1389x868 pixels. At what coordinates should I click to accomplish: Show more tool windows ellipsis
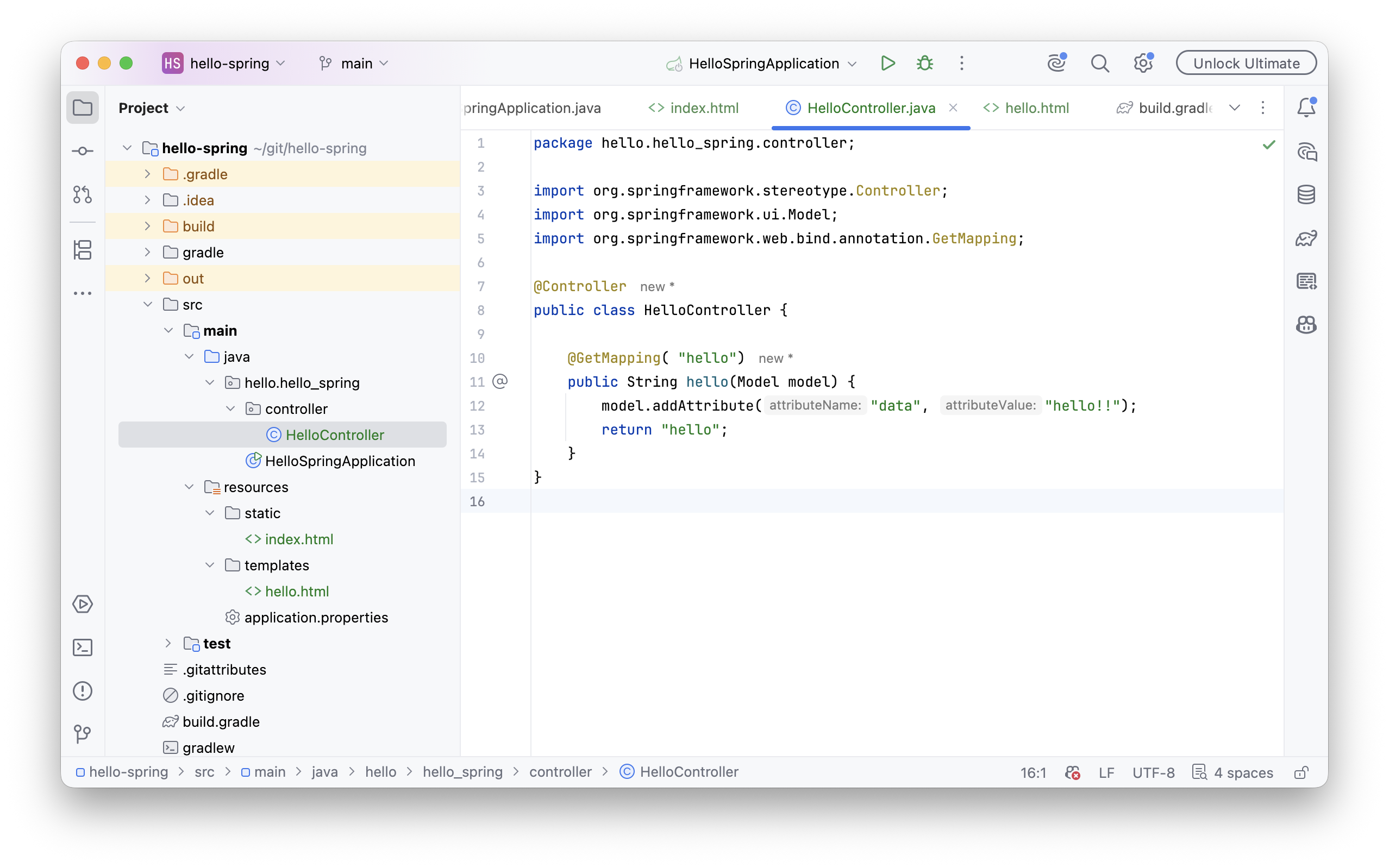[x=82, y=293]
